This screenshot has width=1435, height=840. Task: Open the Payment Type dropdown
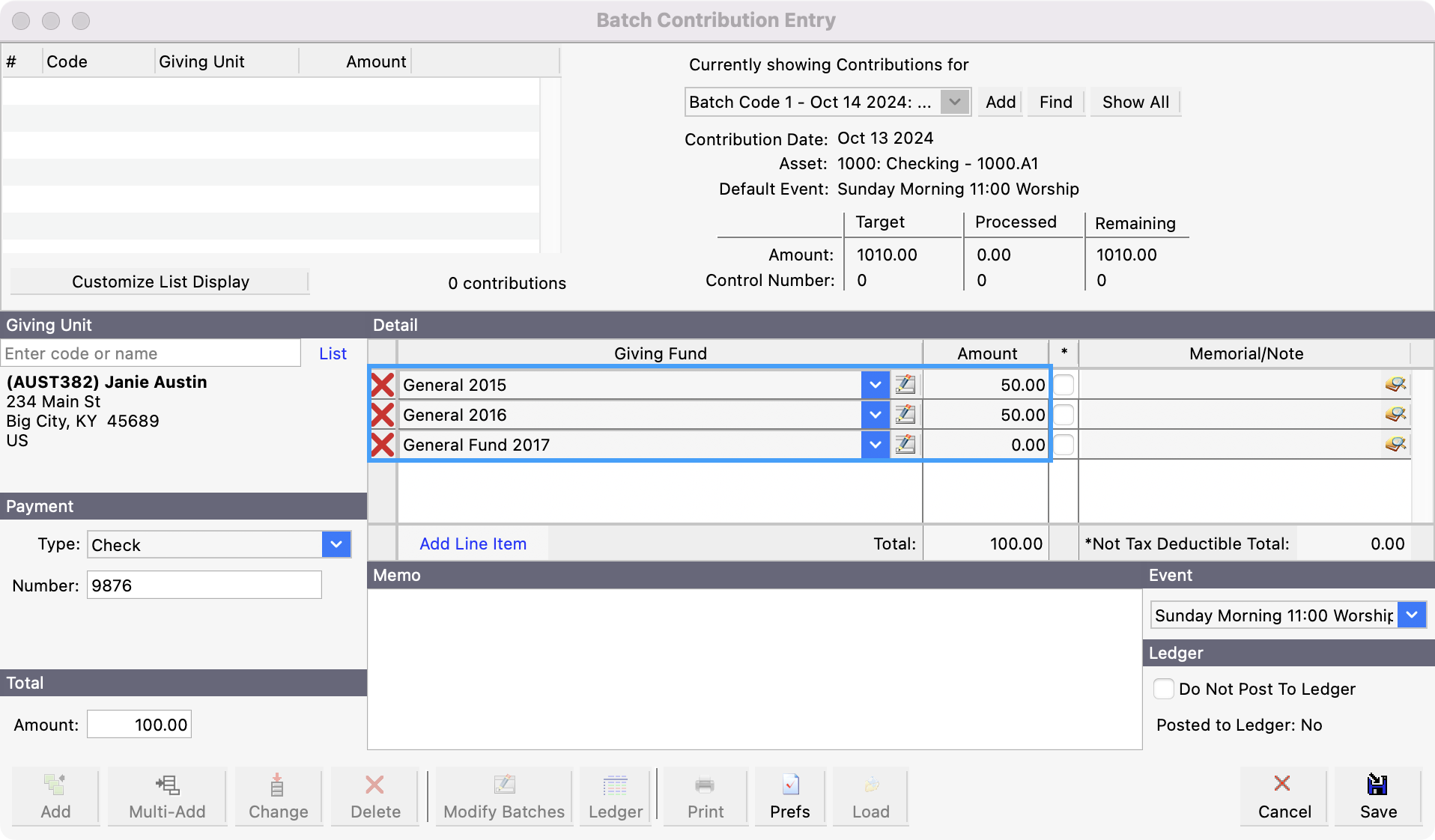tap(336, 544)
